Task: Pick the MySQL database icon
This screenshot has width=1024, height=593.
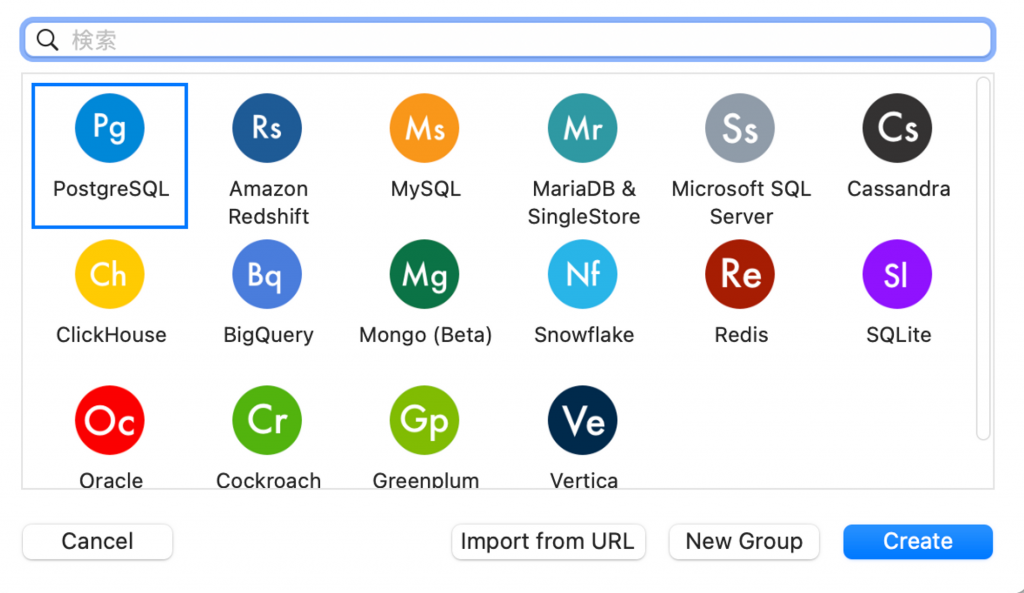Action: (425, 128)
